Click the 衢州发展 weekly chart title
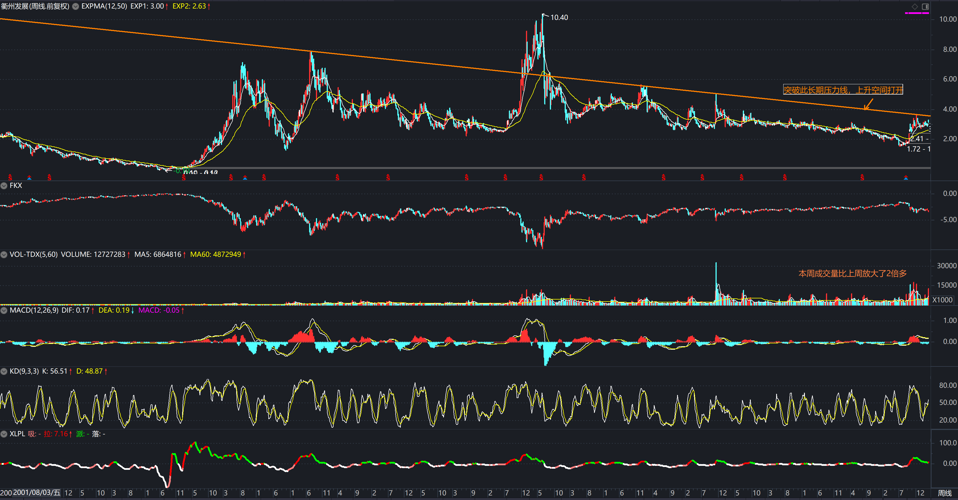 40,6
